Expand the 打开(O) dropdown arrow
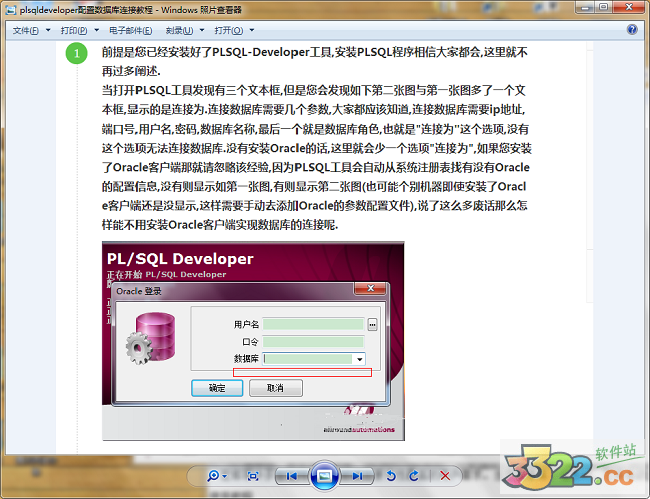Viewport: 650px width, 499px height. 252,30
